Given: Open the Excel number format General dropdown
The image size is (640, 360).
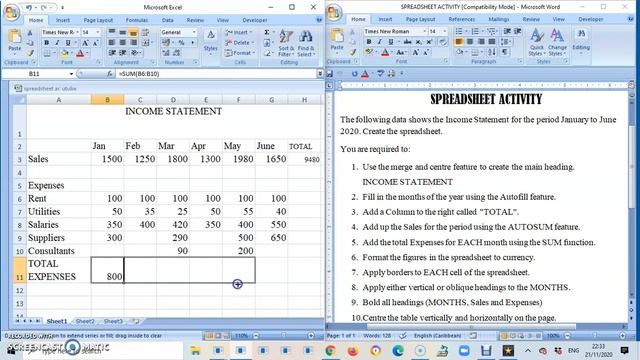Looking at the screenshot, I should click(x=194, y=32).
